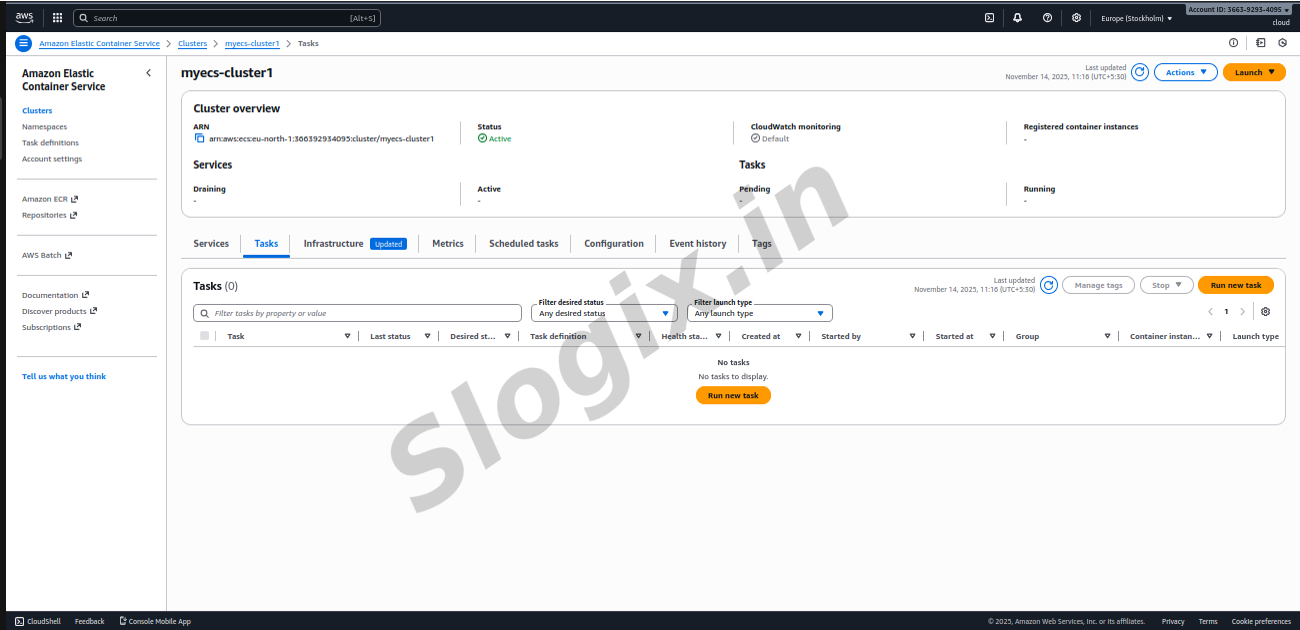Open the top bar settings gear
1300x630 pixels.
[x=1076, y=18]
